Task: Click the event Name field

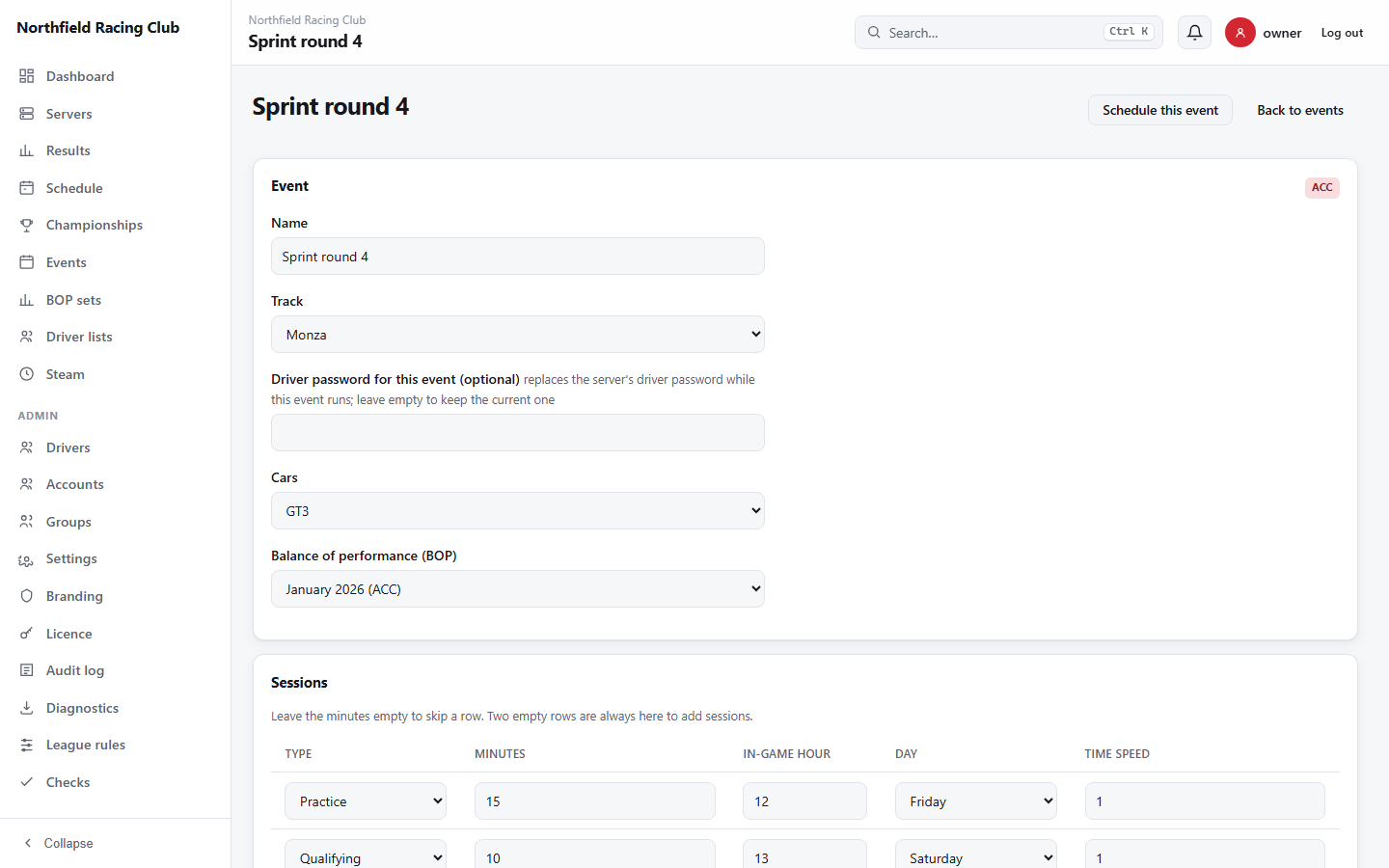Action: [518, 257]
